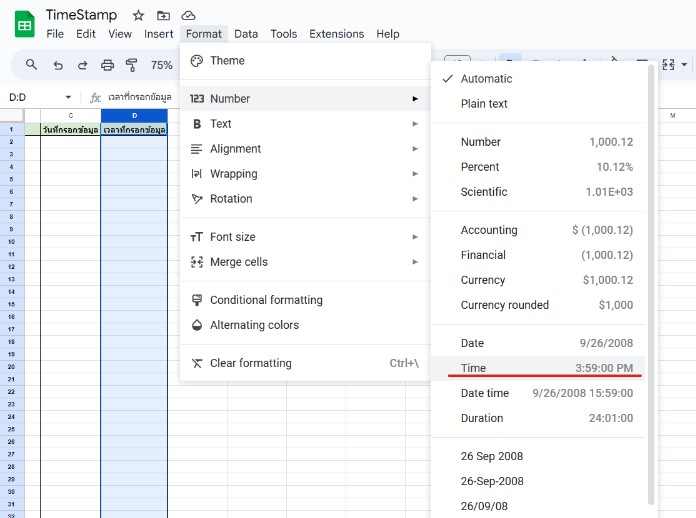Apply Number format 1,000.12
This screenshot has width=696, height=518.
(x=538, y=142)
